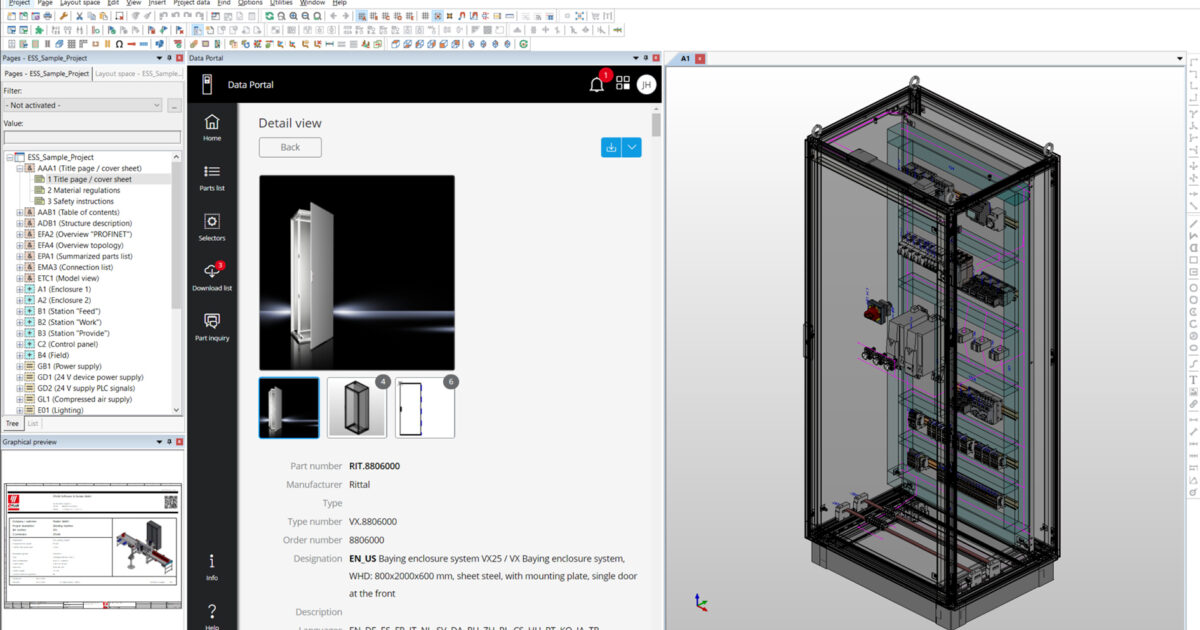Switch to the List tab below the page tree
Viewport: 1200px width, 630px height.
point(33,423)
